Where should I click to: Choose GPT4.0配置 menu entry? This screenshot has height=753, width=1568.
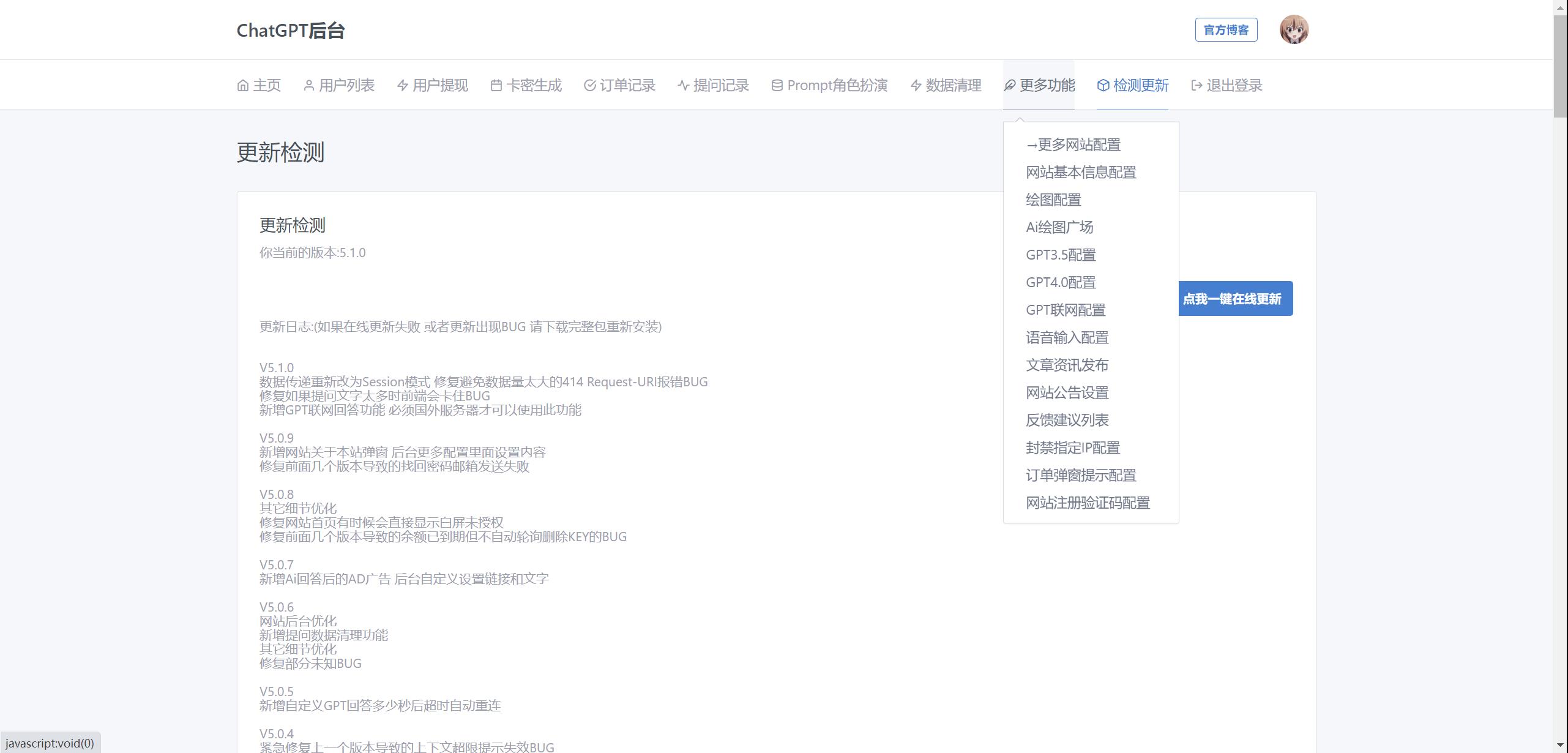[1061, 283]
